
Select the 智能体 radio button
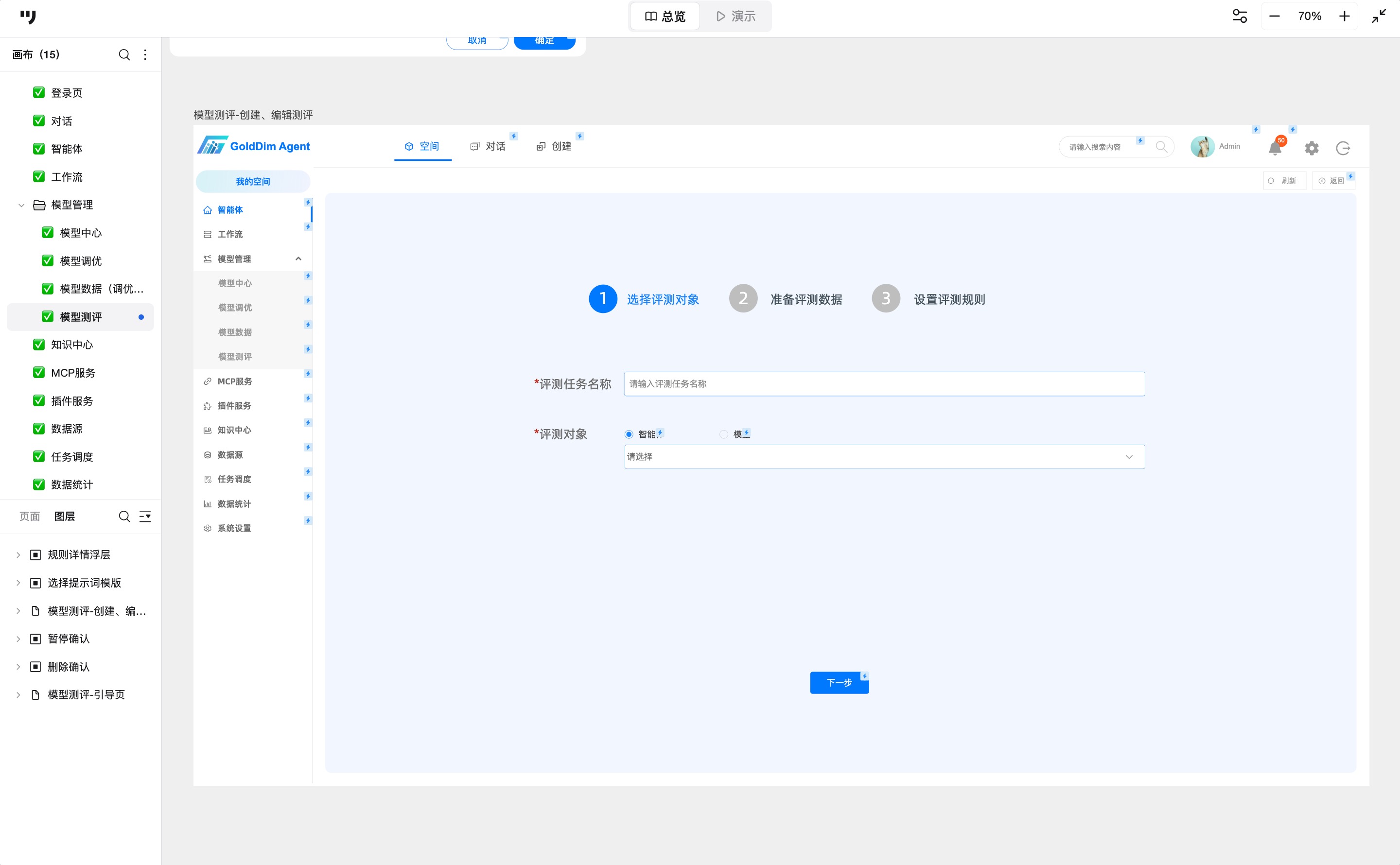click(629, 434)
